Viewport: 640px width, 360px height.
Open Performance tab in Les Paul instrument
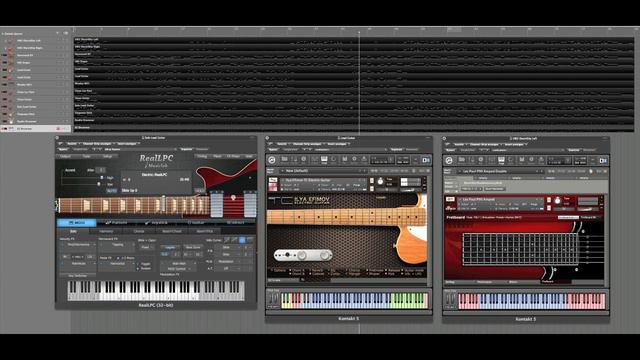click(x=484, y=282)
